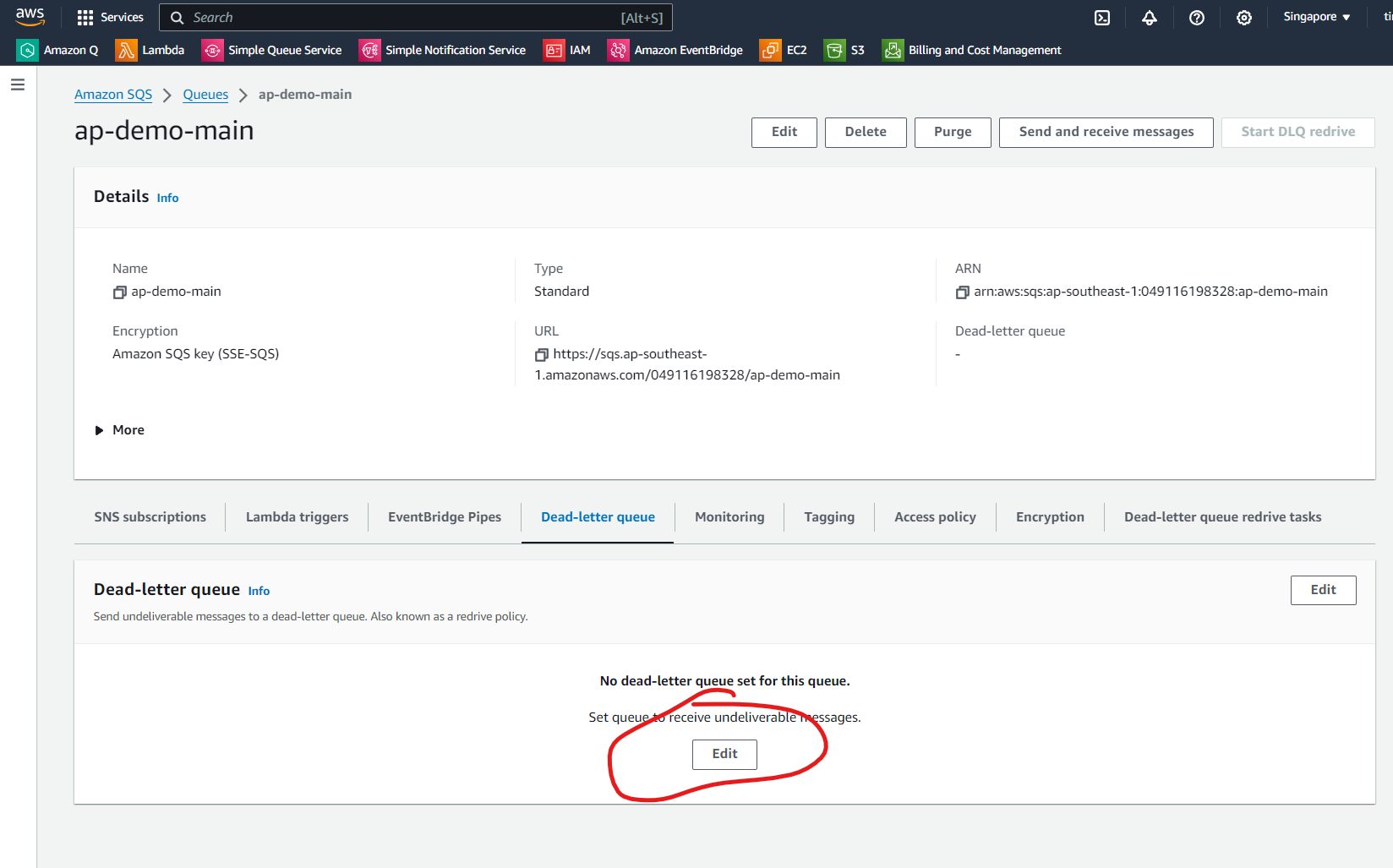The height and width of the screenshot is (868, 1393).
Task: Open the notifications bell icon
Action: click(x=1150, y=18)
